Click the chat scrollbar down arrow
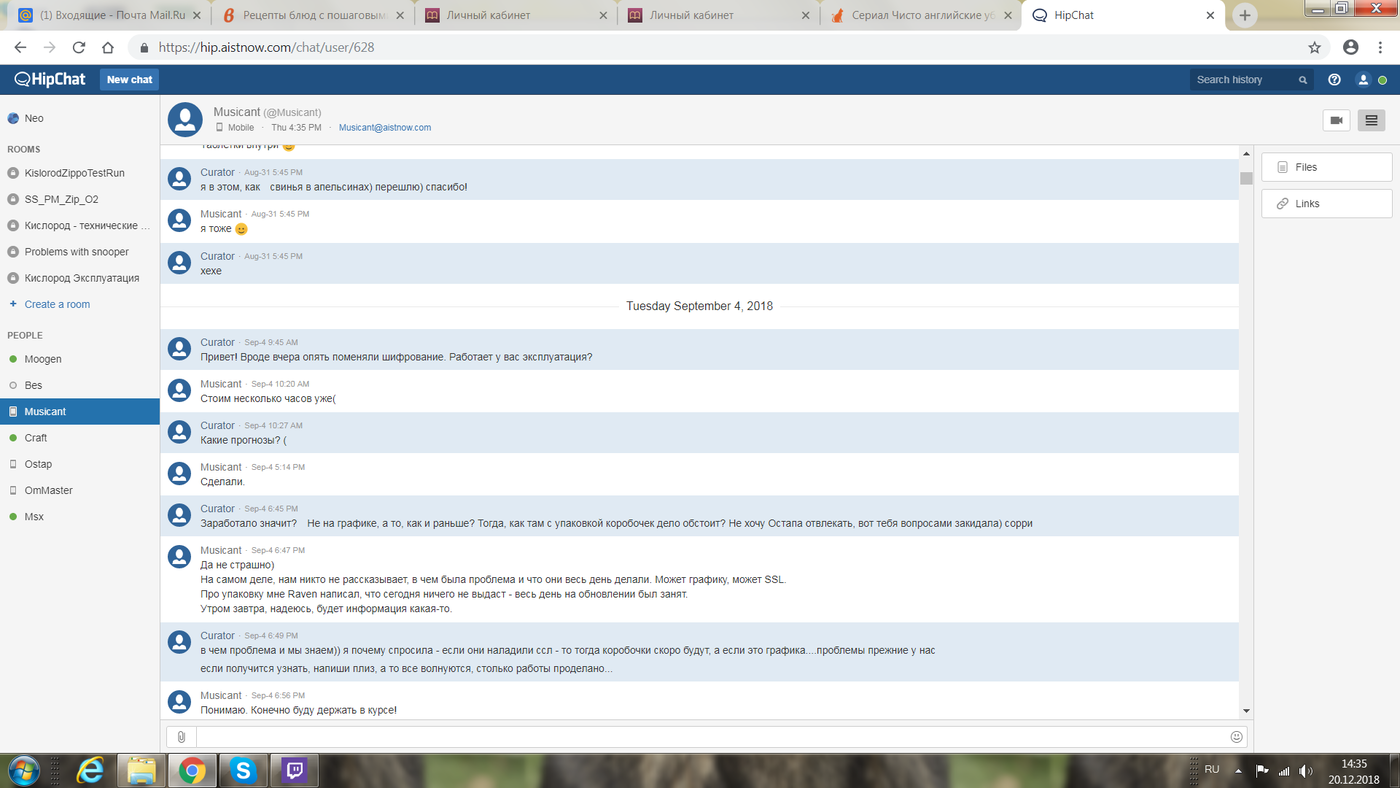 tap(1246, 711)
